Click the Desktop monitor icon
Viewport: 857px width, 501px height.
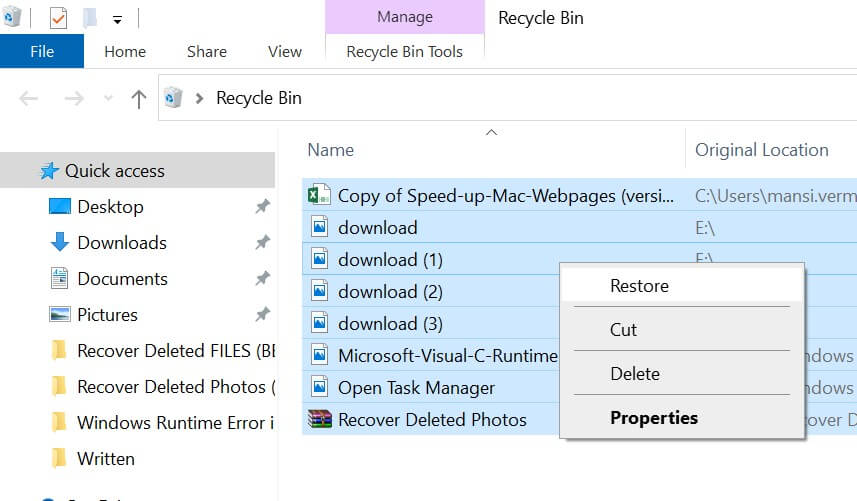pos(60,207)
